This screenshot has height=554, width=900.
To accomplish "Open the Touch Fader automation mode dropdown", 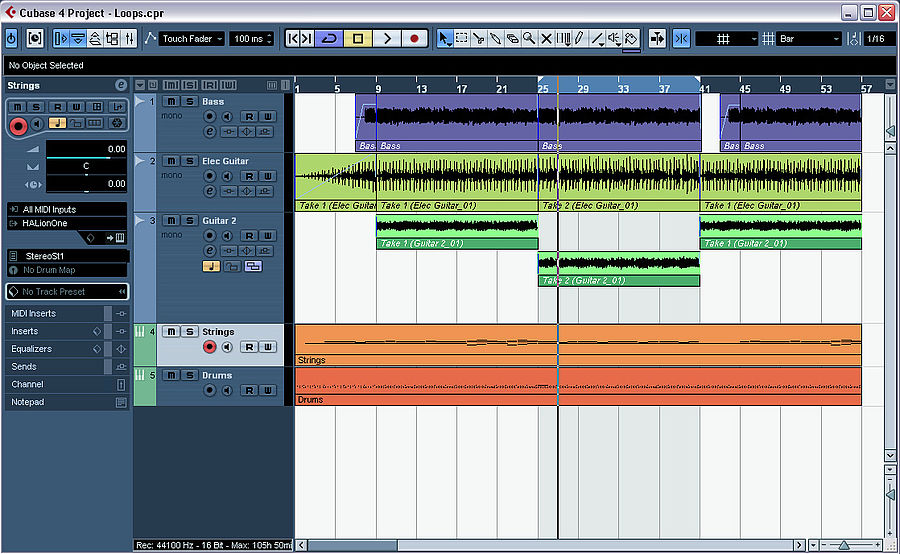I will 192,38.
